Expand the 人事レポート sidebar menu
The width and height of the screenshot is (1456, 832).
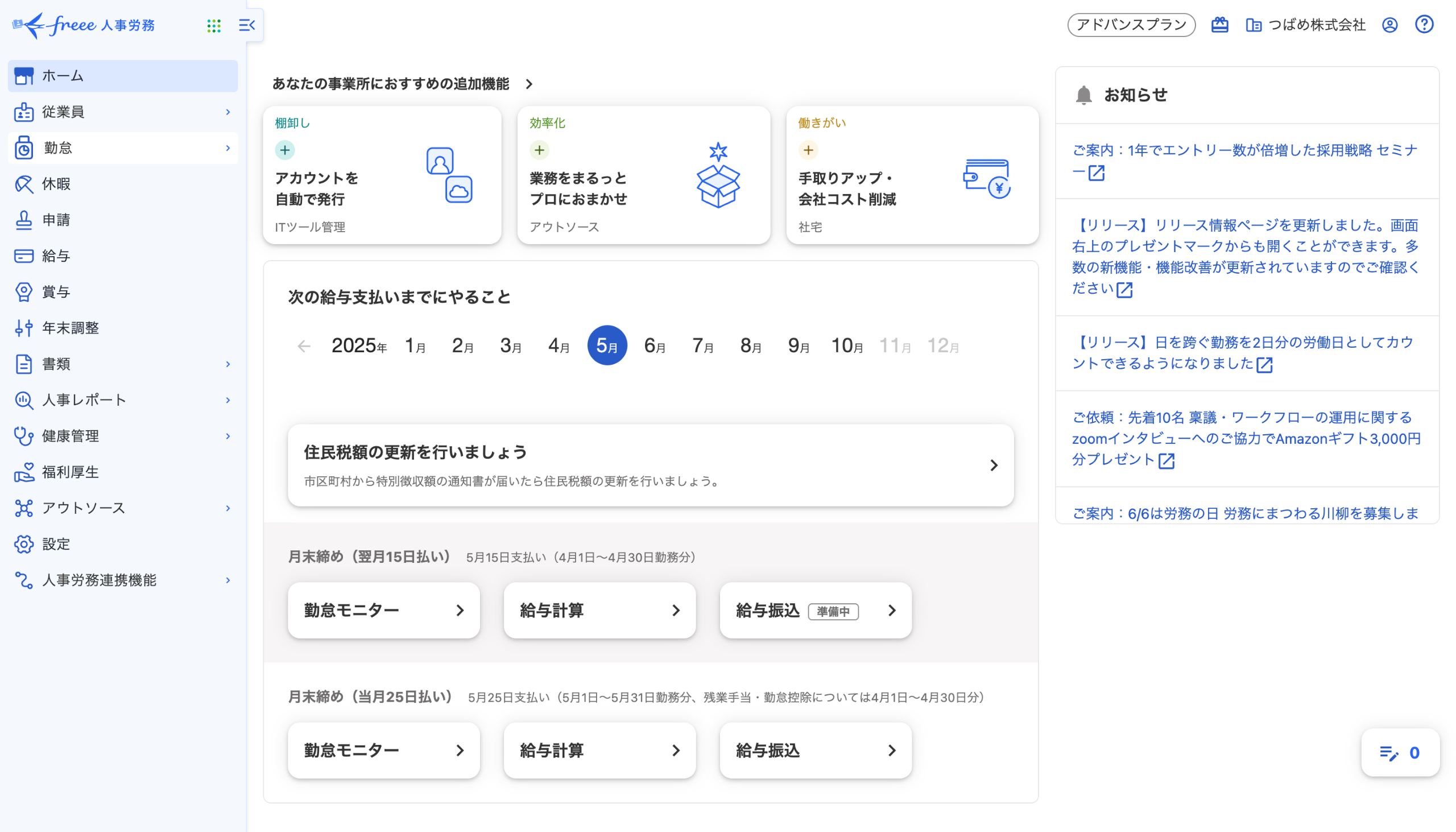123,400
